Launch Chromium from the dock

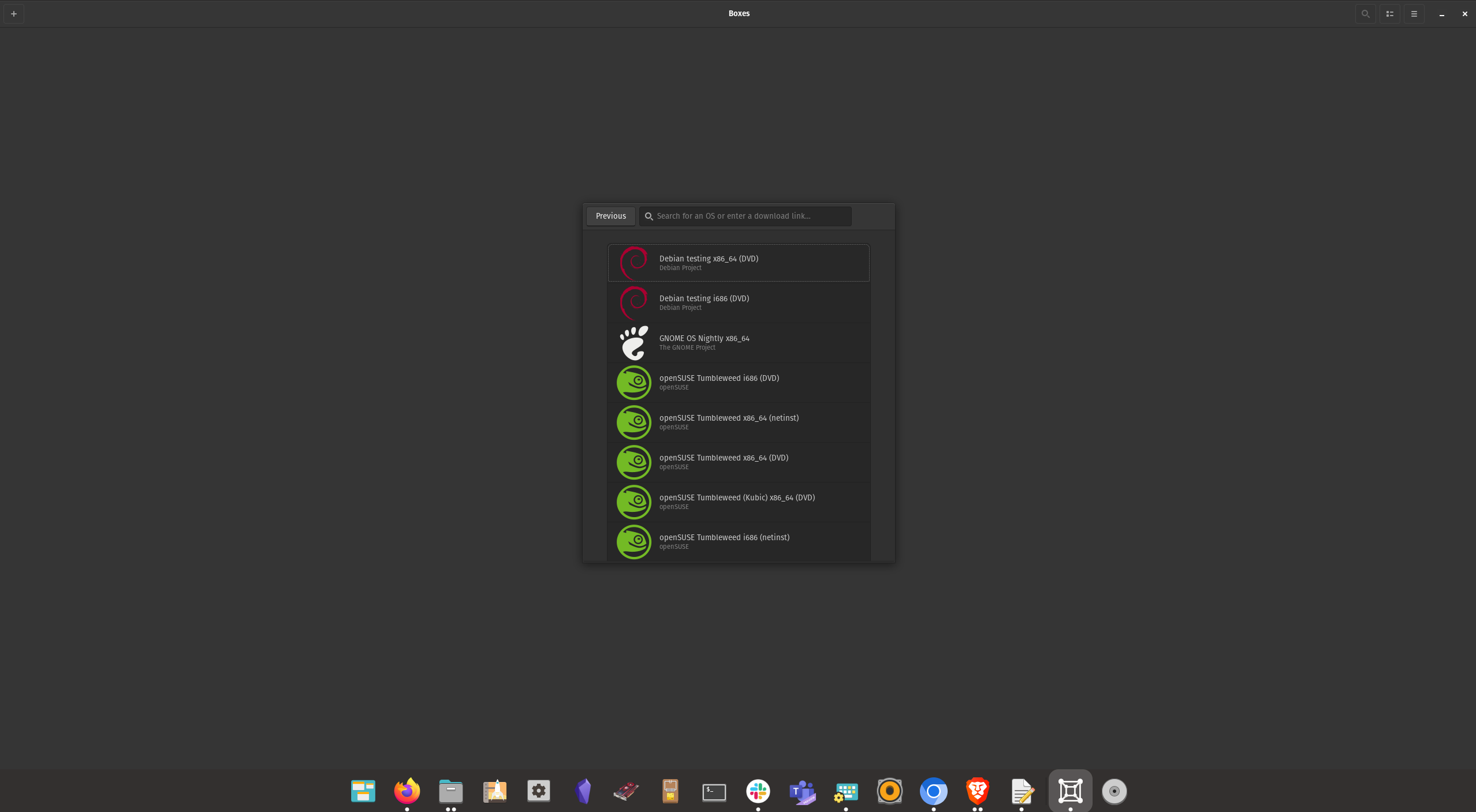[x=933, y=791]
